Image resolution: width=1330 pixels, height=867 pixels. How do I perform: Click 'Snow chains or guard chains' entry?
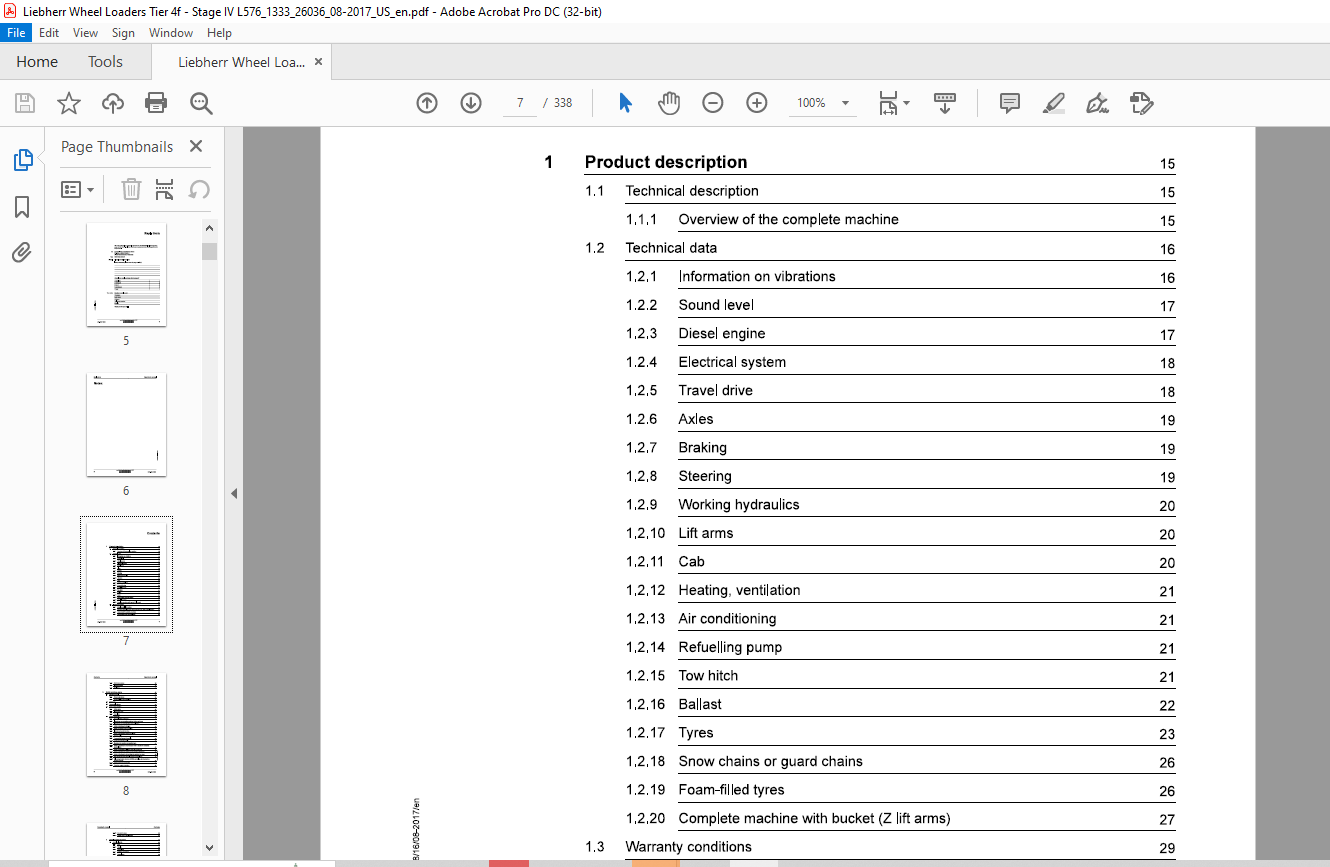pos(770,761)
